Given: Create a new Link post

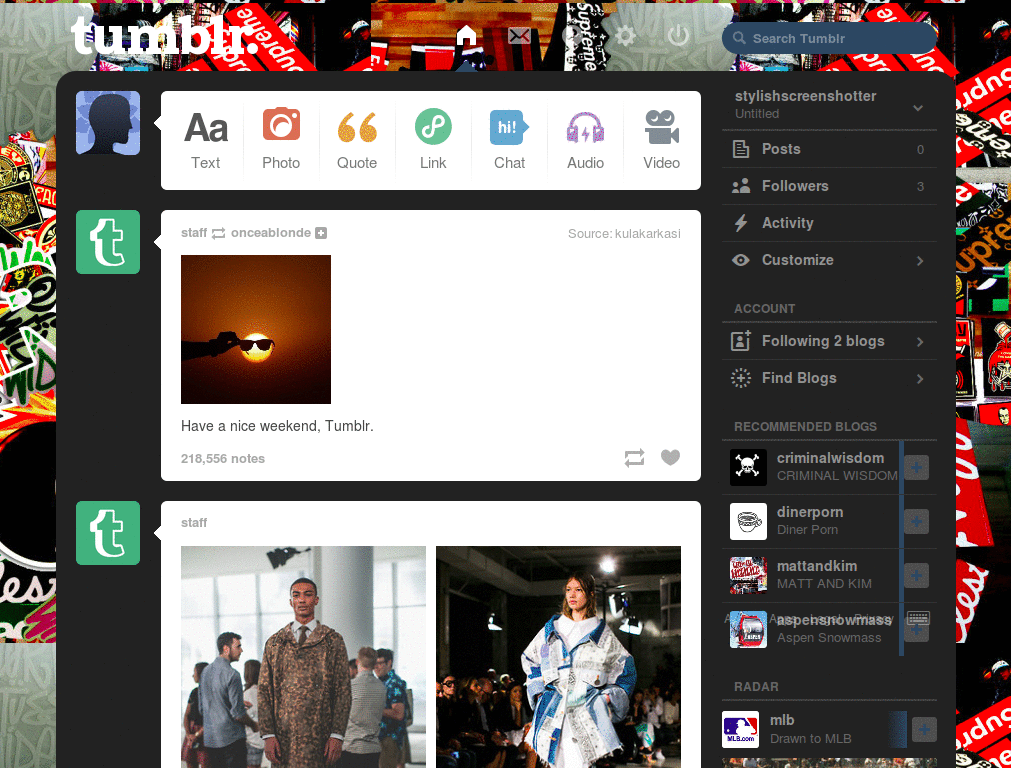Looking at the screenshot, I should pos(433,140).
